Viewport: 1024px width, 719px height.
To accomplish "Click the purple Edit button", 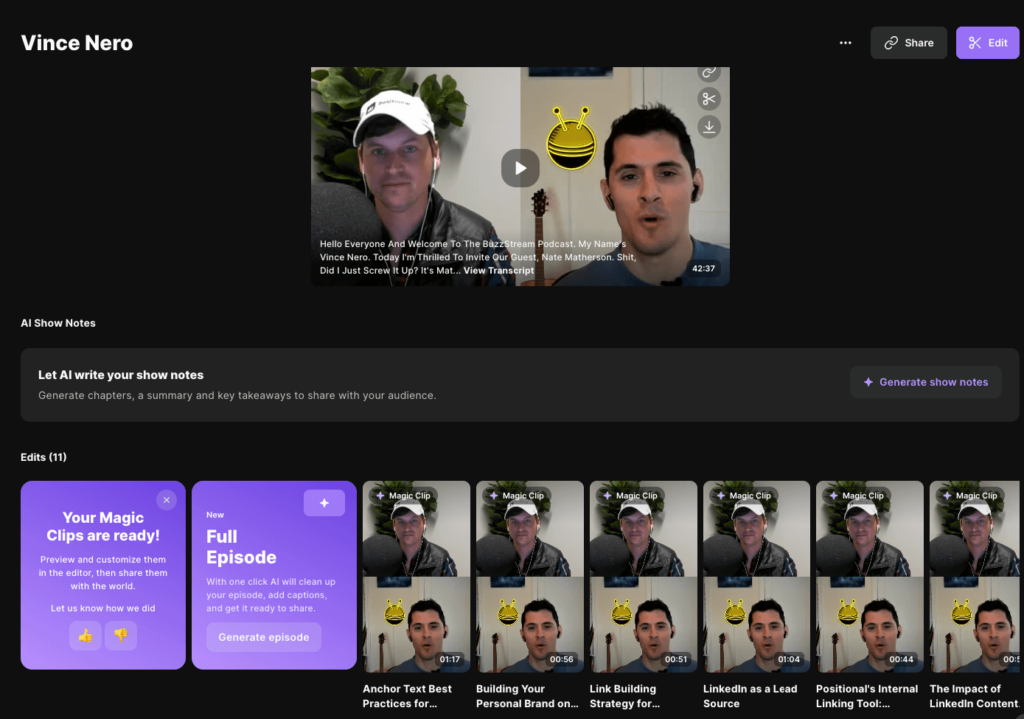I will (987, 43).
